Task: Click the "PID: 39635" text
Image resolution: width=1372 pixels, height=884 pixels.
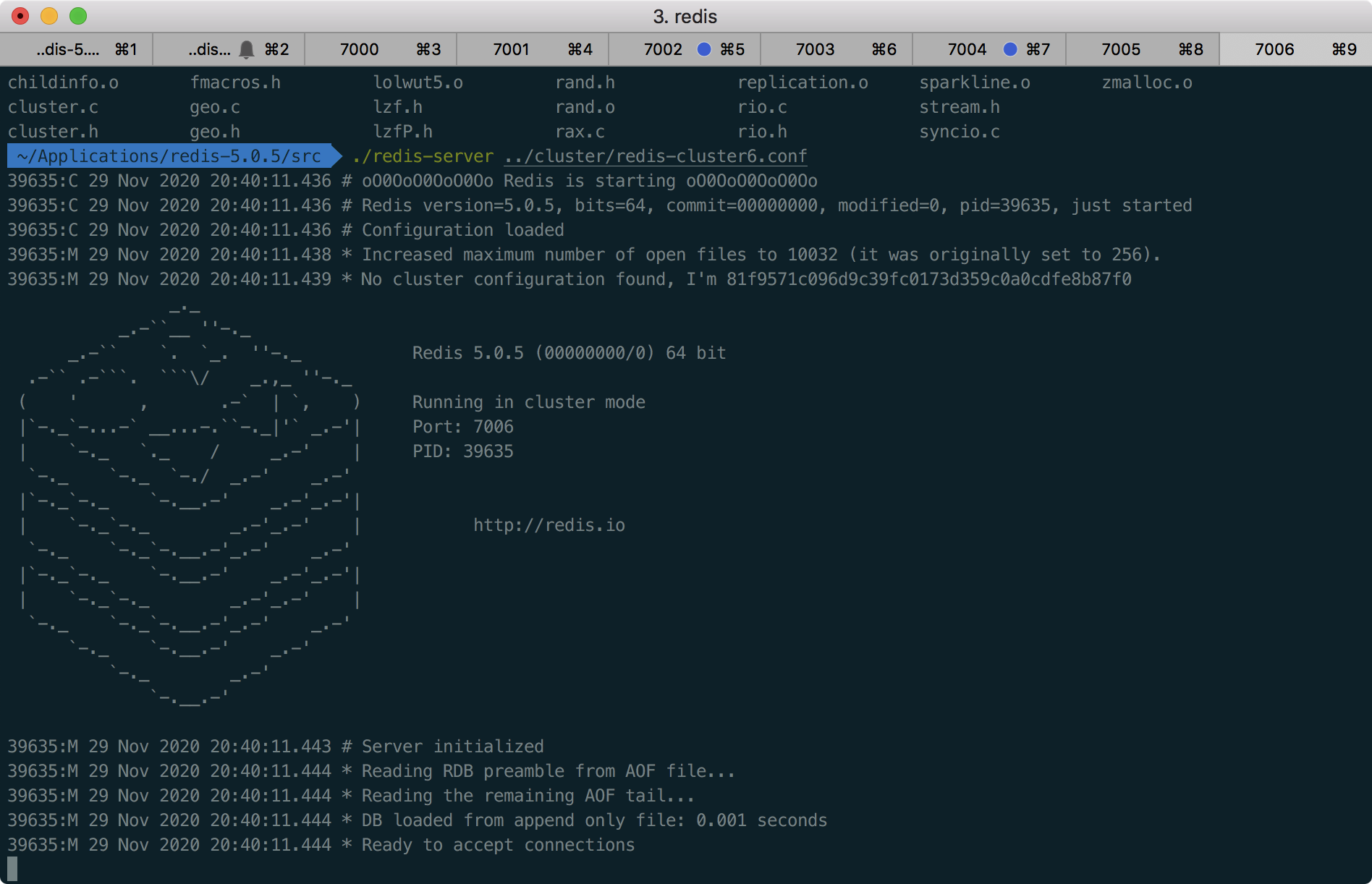Action: point(463,451)
